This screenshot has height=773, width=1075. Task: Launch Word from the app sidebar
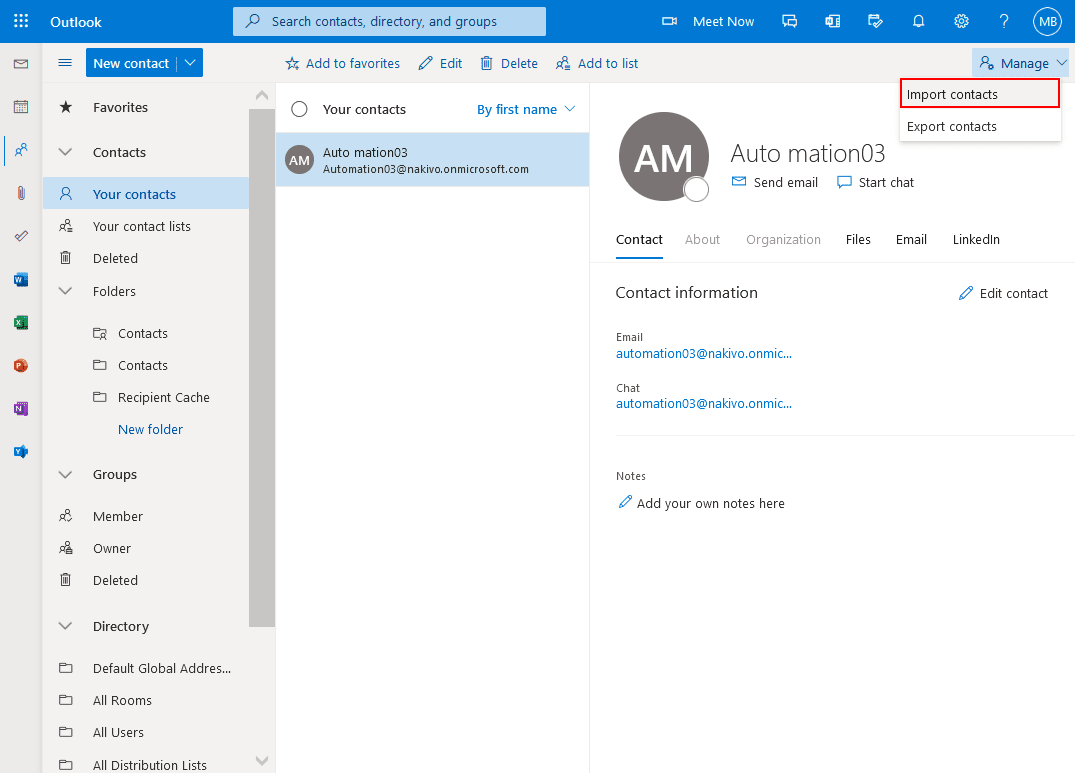(x=20, y=279)
